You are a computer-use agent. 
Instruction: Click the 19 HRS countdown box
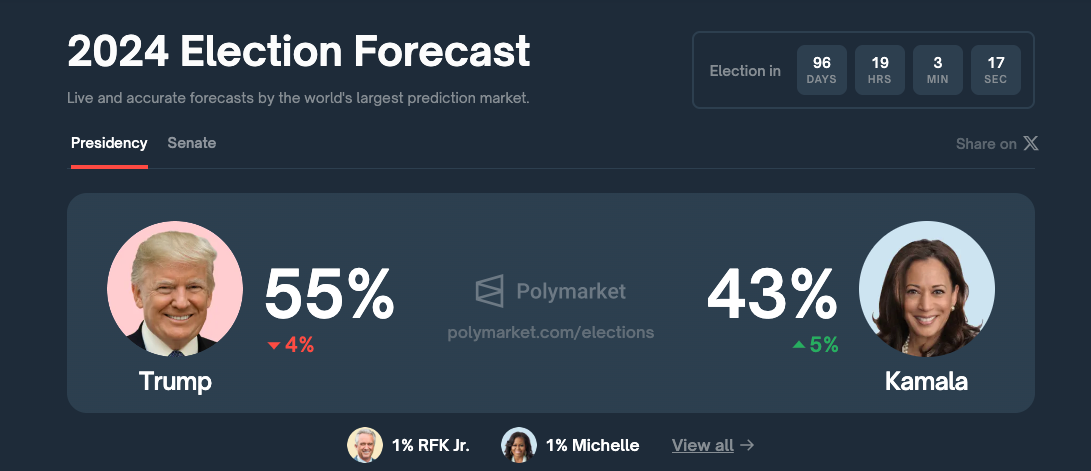879,70
